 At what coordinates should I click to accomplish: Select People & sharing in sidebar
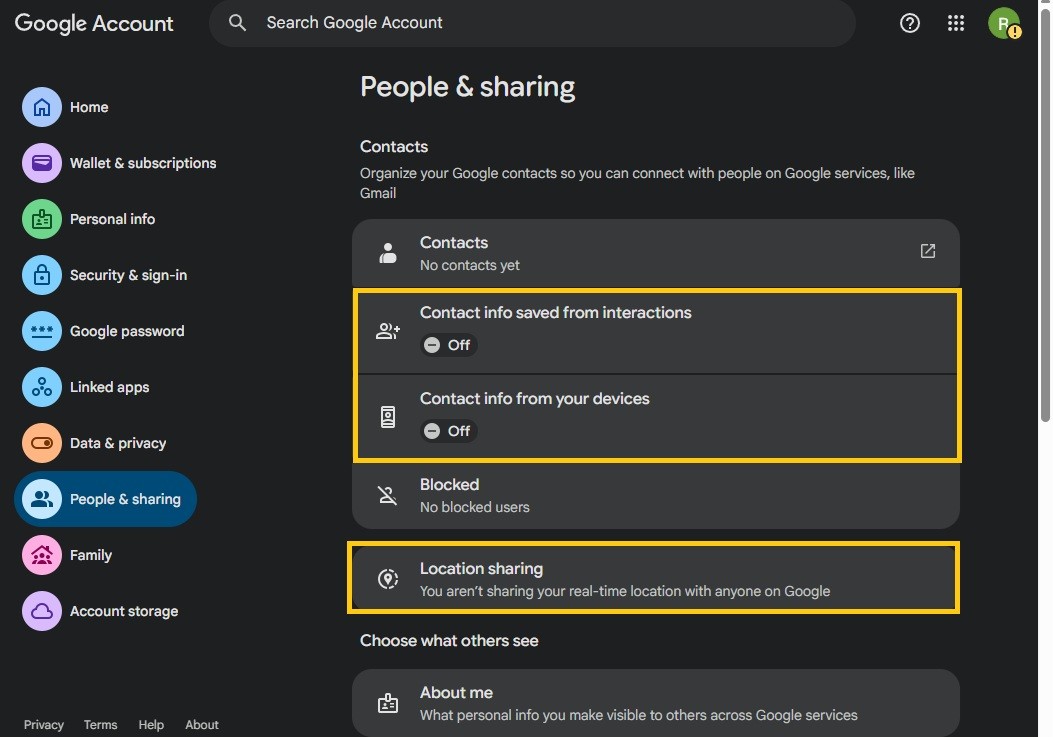tap(105, 498)
